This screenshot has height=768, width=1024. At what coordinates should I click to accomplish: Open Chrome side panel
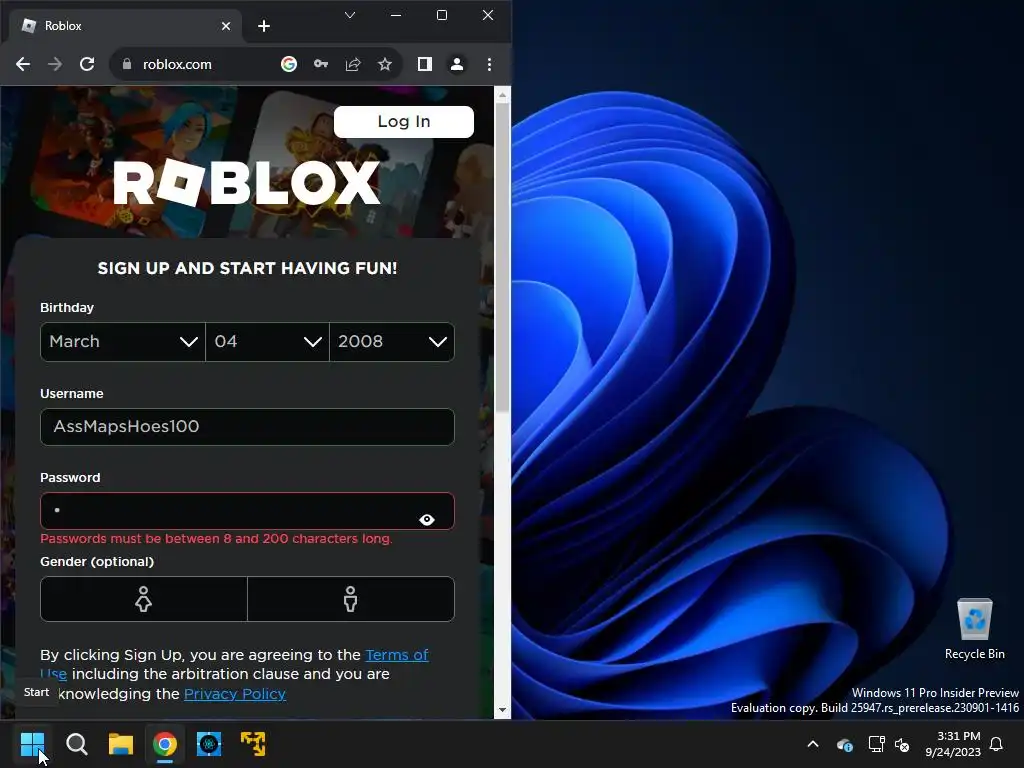tap(424, 64)
